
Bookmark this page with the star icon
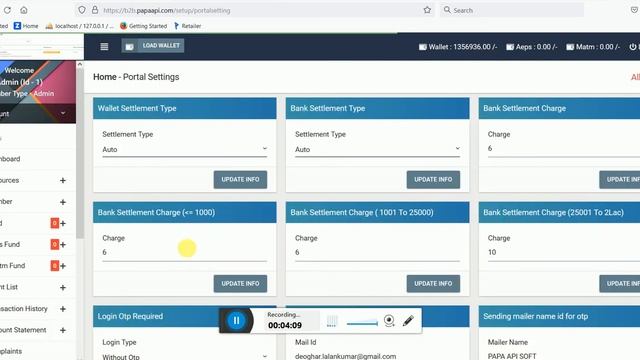click(x=427, y=10)
